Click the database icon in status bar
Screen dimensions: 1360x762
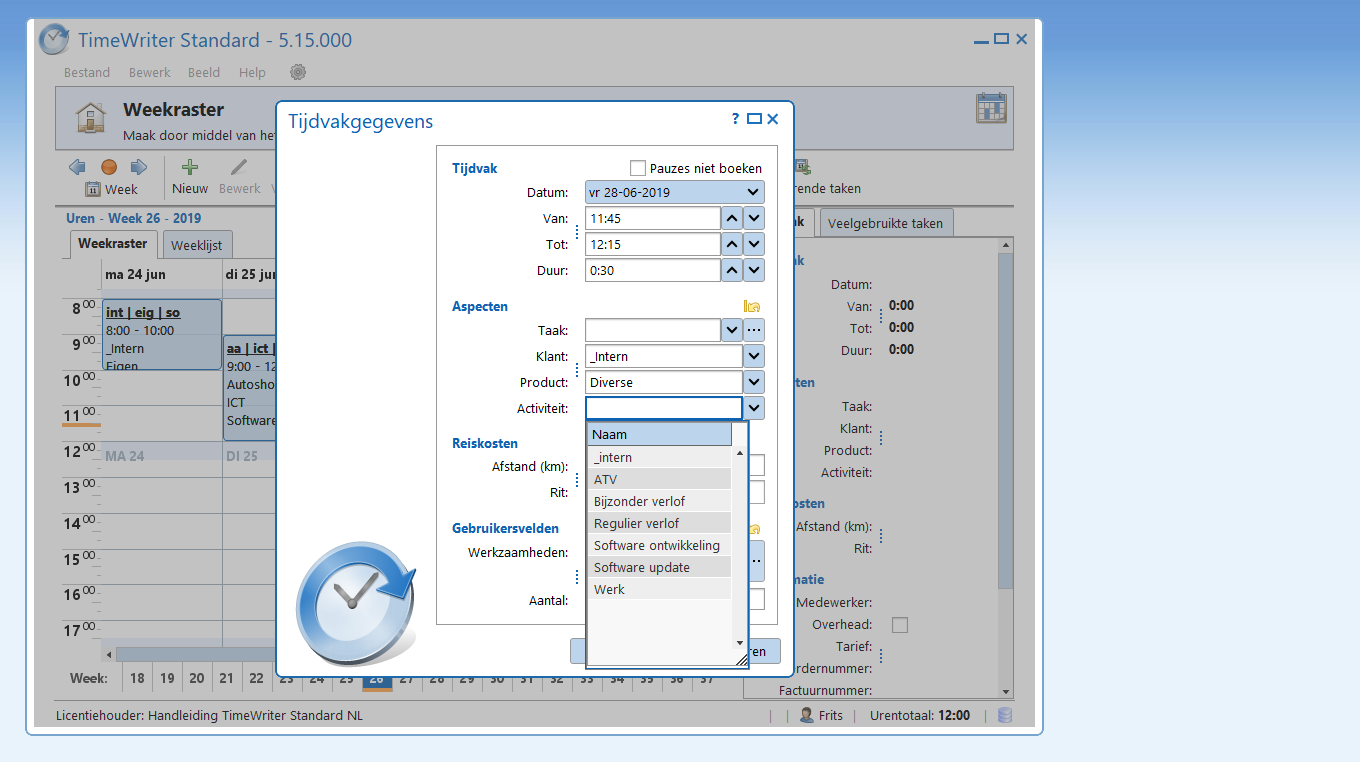click(1005, 715)
